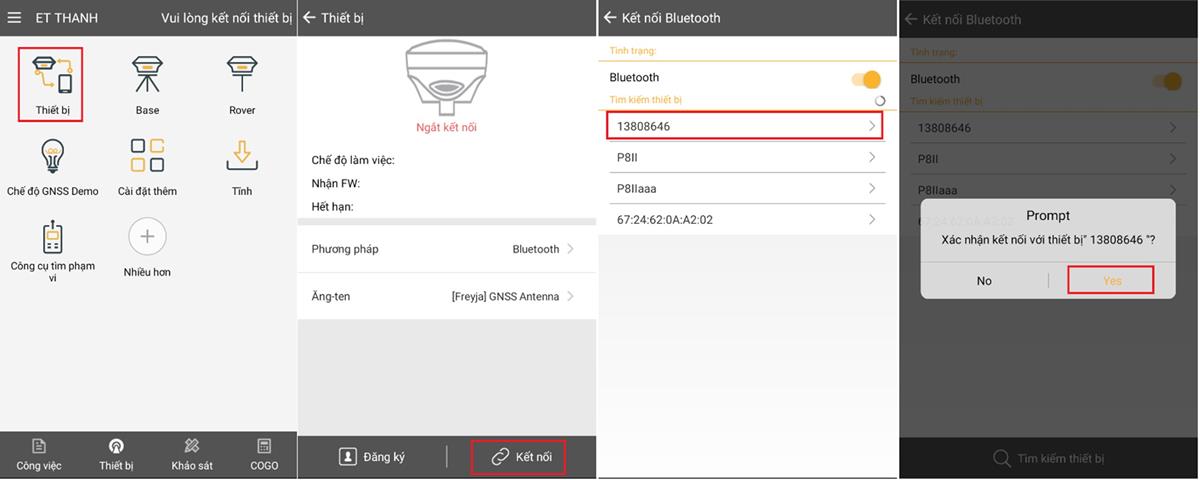Expand the Ăng-ten Freyja GNSS Antenna option

point(445,297)
